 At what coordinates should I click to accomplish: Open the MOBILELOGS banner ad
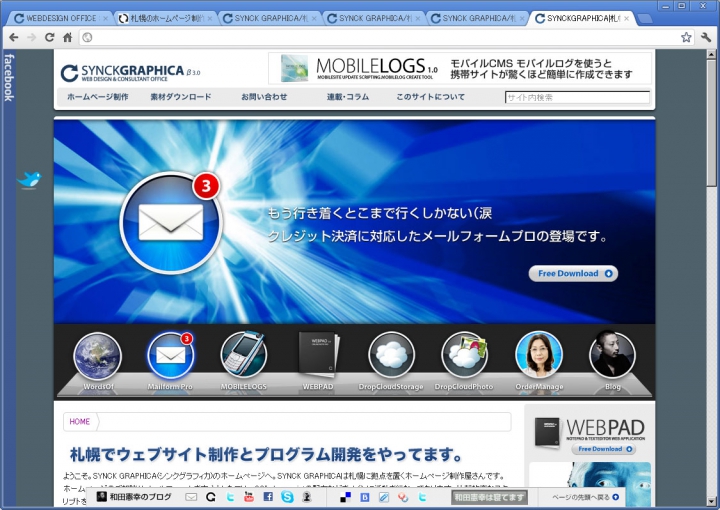tap(460, 68)
